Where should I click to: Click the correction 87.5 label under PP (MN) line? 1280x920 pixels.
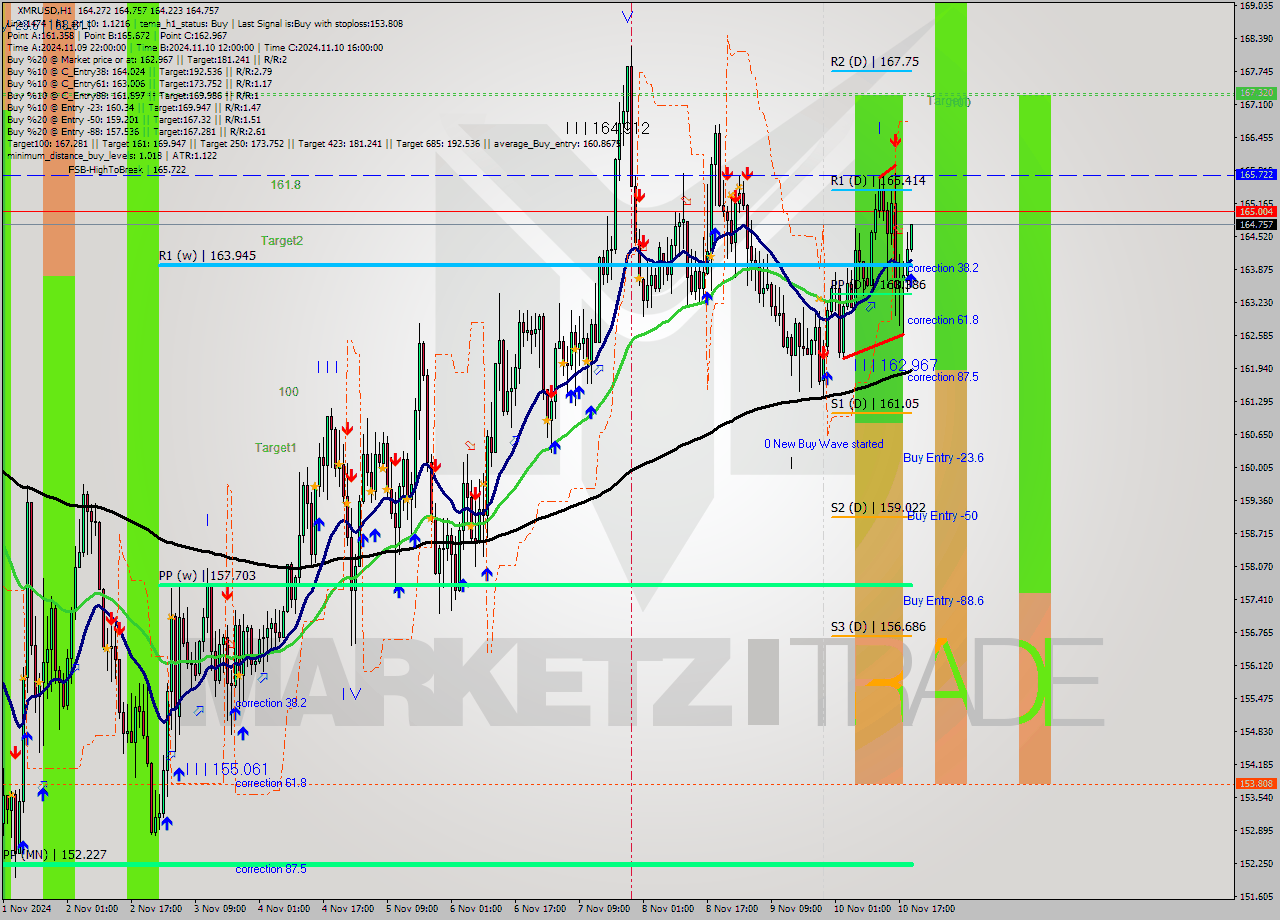tap(271, 870)
